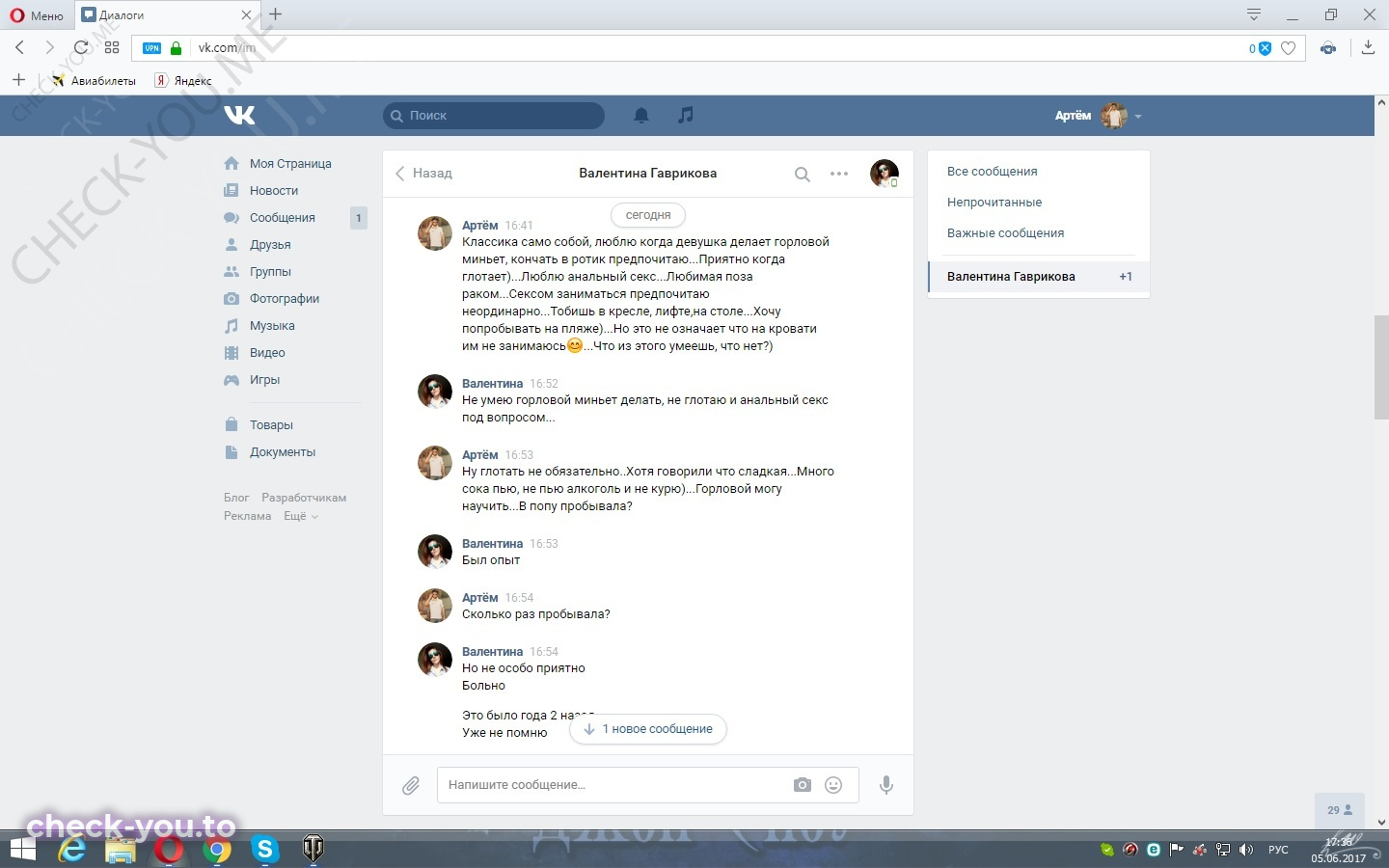Image resolution: width=1389 pixels, height=868 pixels.
Task: Click Валентина name on 16:52 message
Action: click(492, 384)
